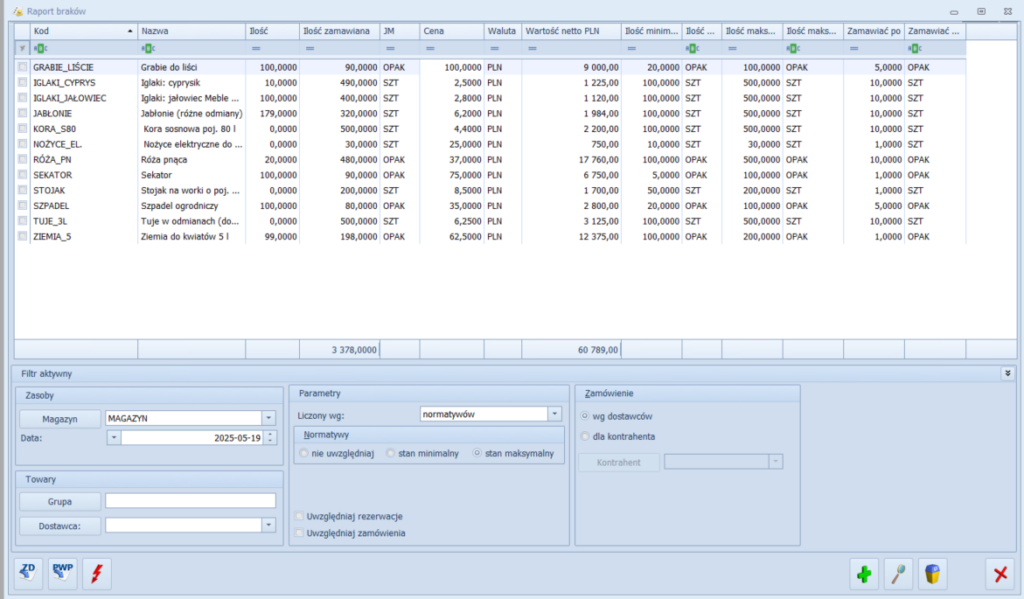
Task: Collapse the Filtr aktywny panel
Action: (1008, 374)
